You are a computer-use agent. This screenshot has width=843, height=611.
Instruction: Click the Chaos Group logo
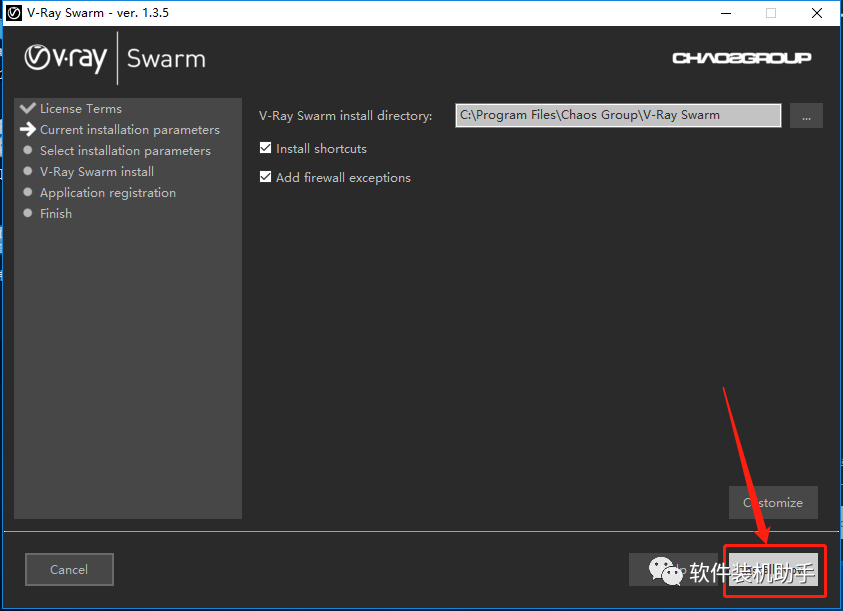(741, 58)
